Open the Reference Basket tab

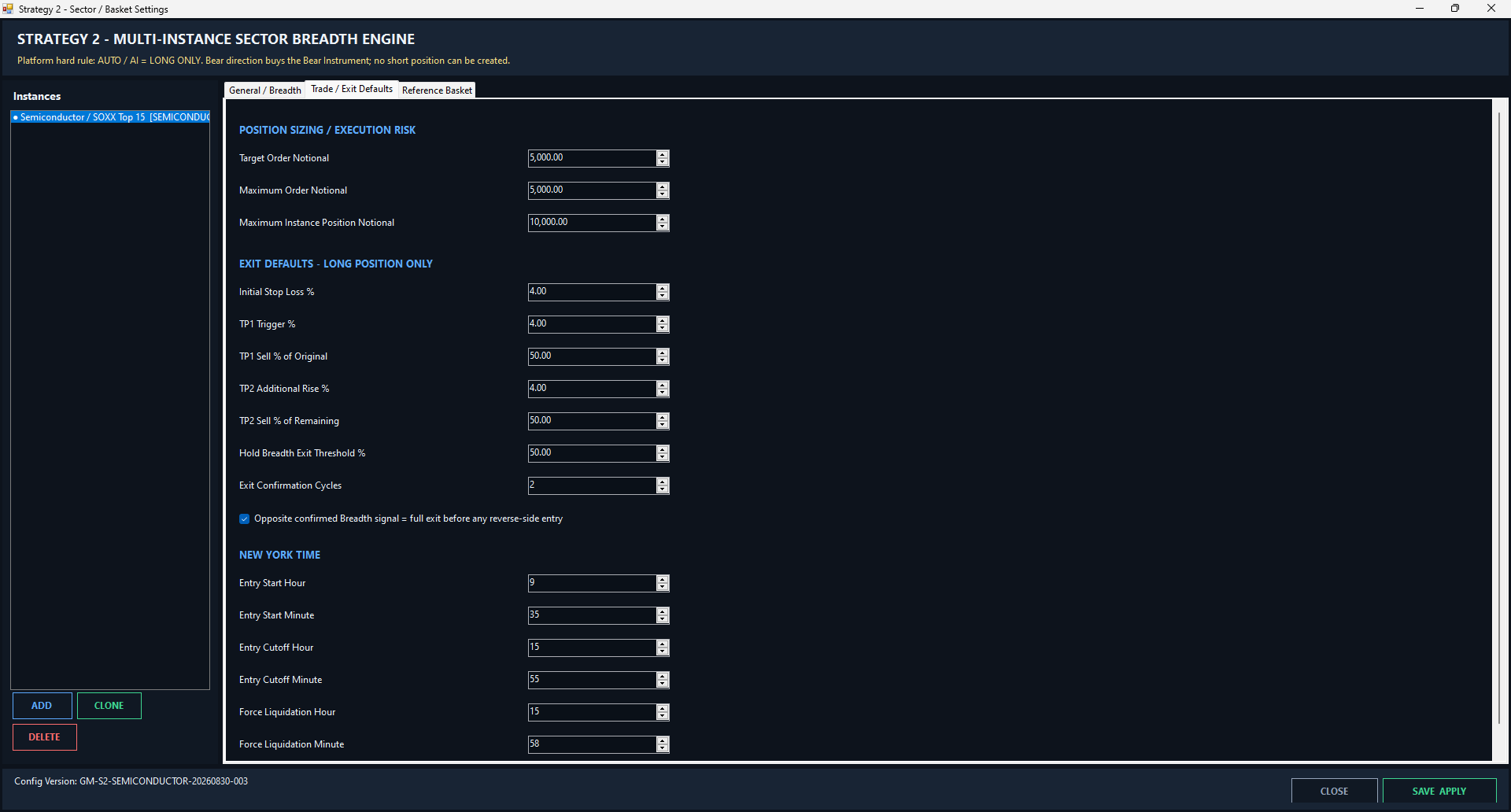(x=437, y=90)
